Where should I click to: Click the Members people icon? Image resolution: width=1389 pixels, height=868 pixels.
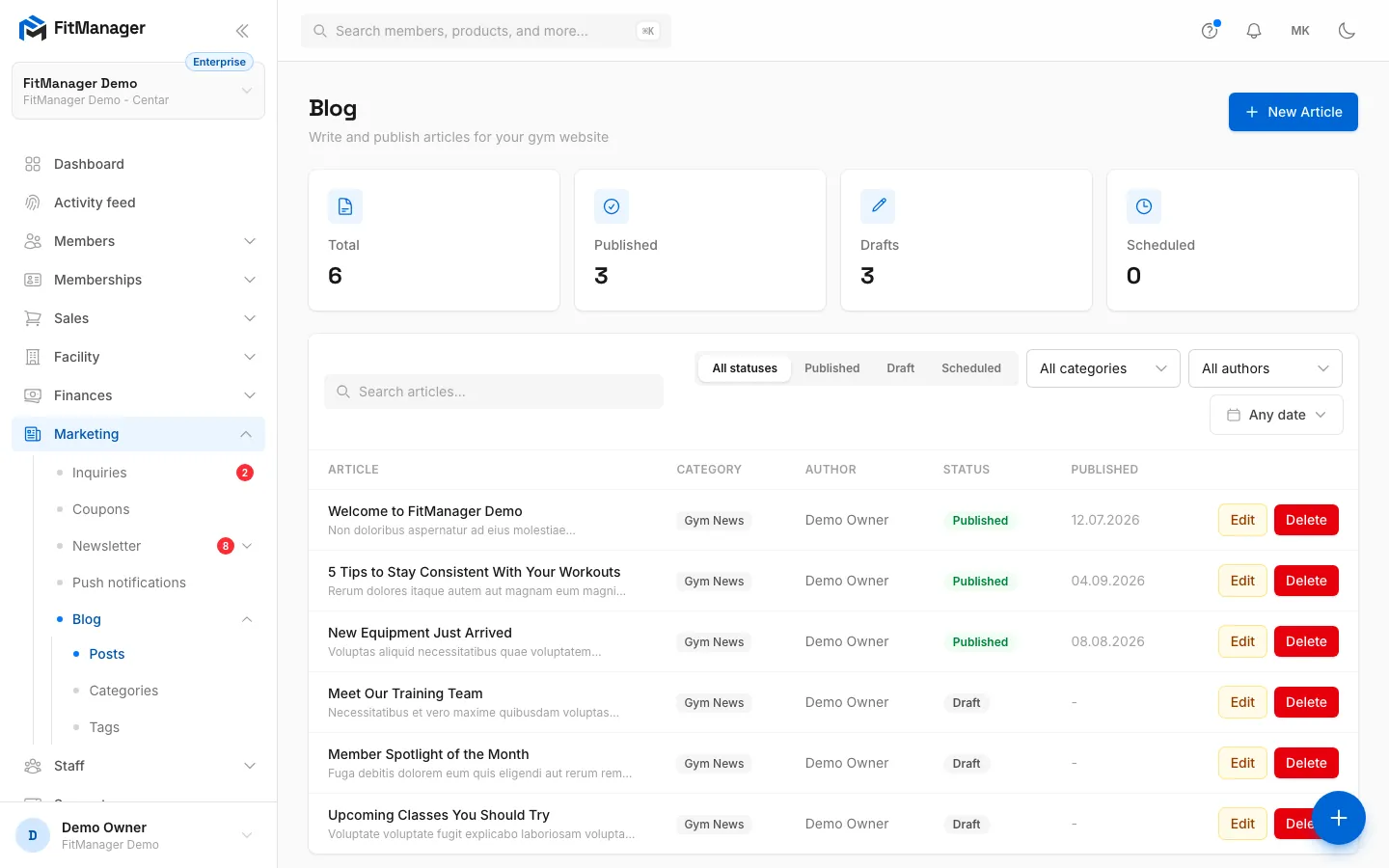coord(33,241)
